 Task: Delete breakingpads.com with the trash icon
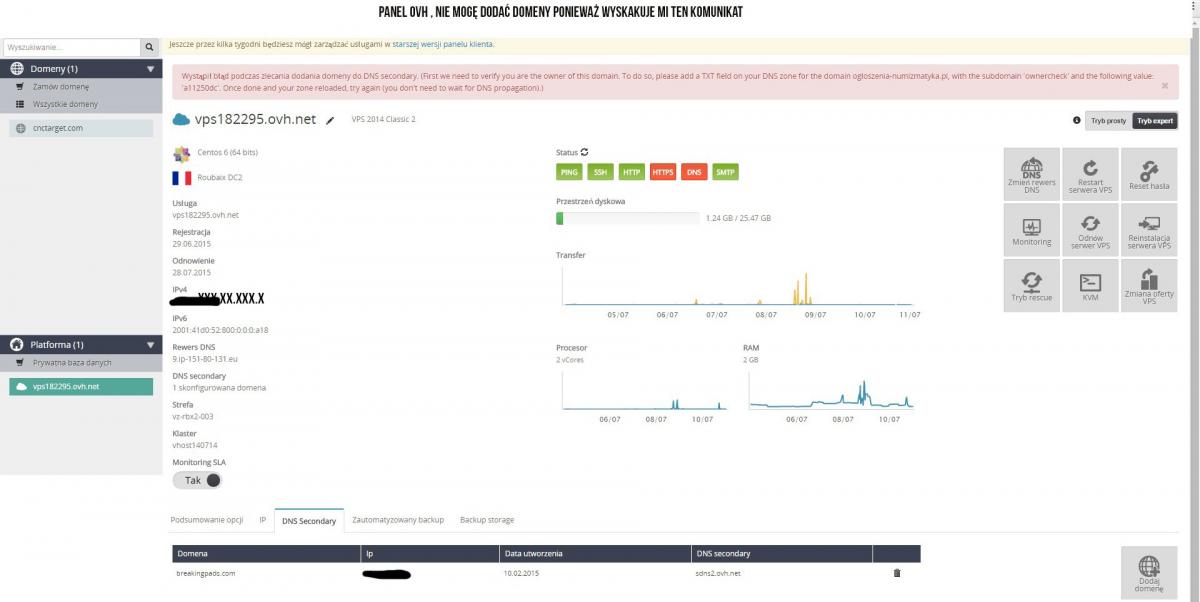click(897, 573)
